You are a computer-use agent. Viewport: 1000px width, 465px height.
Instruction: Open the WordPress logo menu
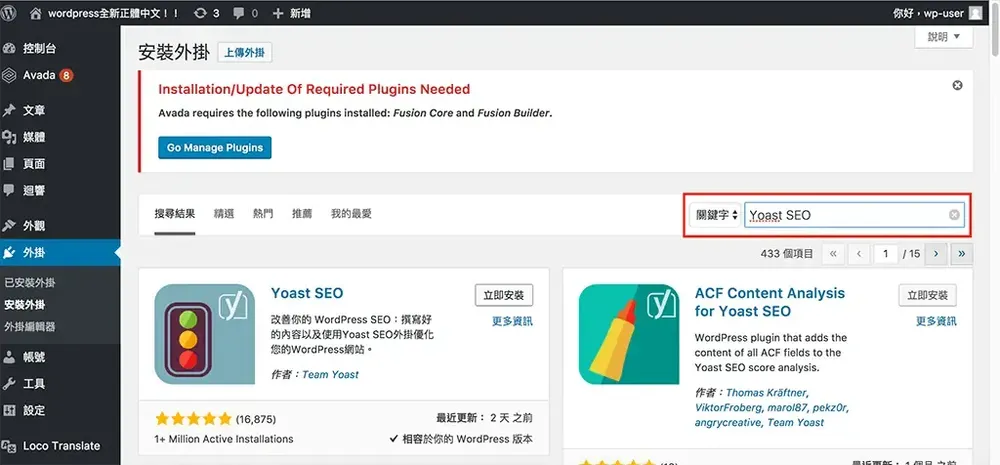tap(9, 13)
